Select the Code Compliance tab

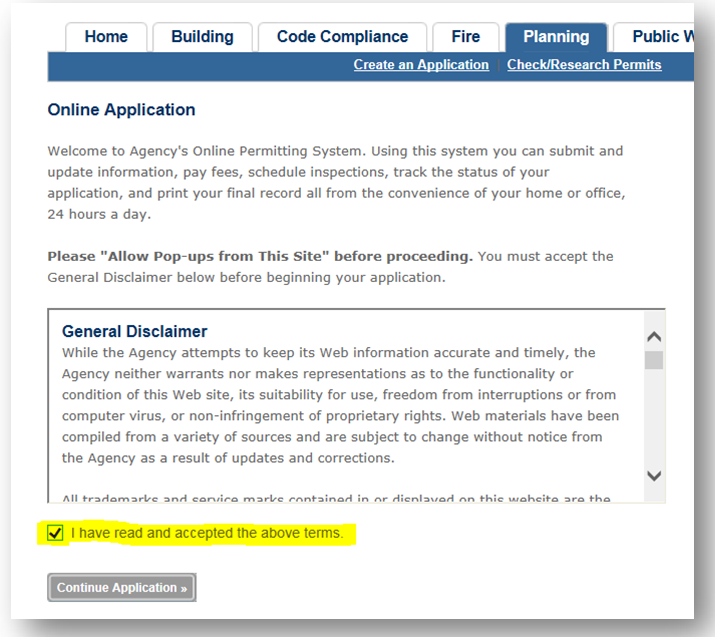(342, 37)
